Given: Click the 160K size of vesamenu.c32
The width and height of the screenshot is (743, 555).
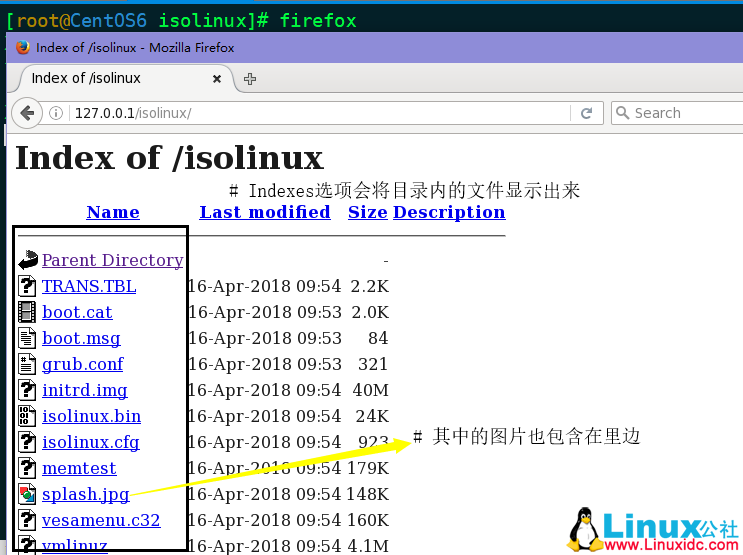Looking at the screenshot, I should pyautogui.click(x=368, y=520).
